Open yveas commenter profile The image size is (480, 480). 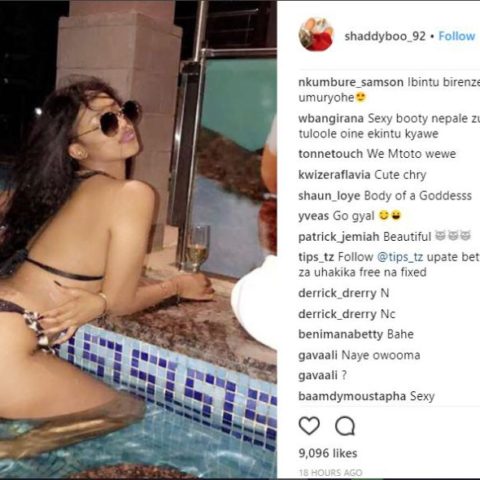313,216
